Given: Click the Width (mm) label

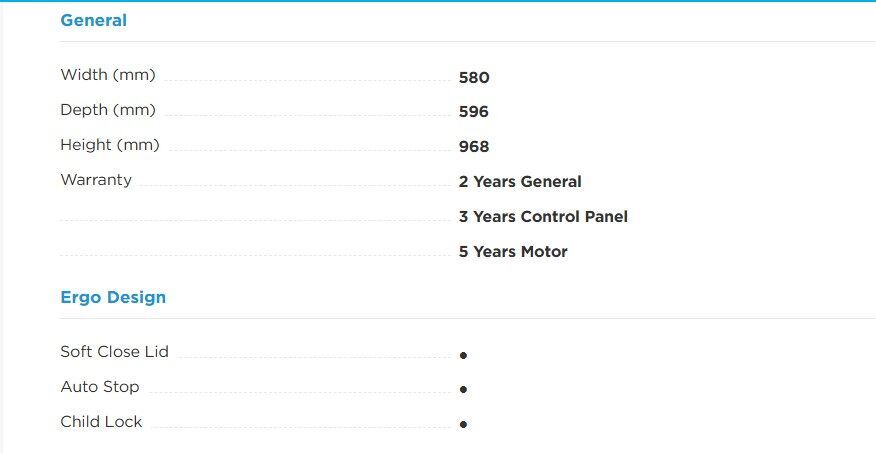Looking at the screenshot, I should [x=108, y=75].
